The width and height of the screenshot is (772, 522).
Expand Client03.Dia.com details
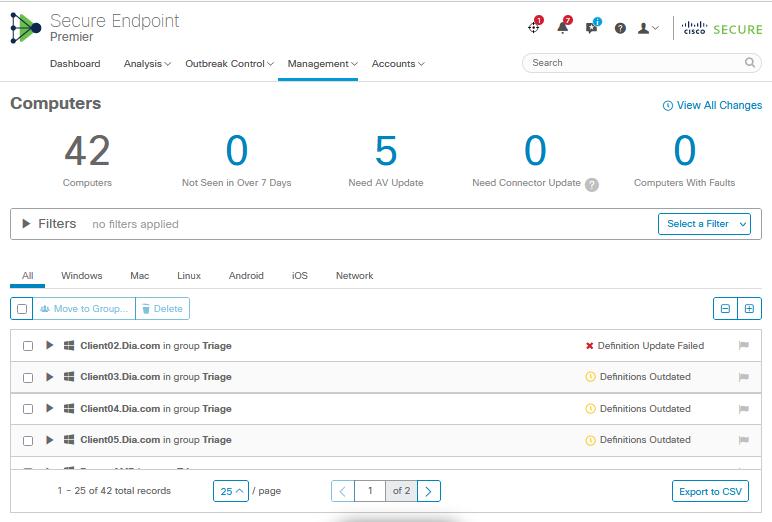tap(49, 377)
